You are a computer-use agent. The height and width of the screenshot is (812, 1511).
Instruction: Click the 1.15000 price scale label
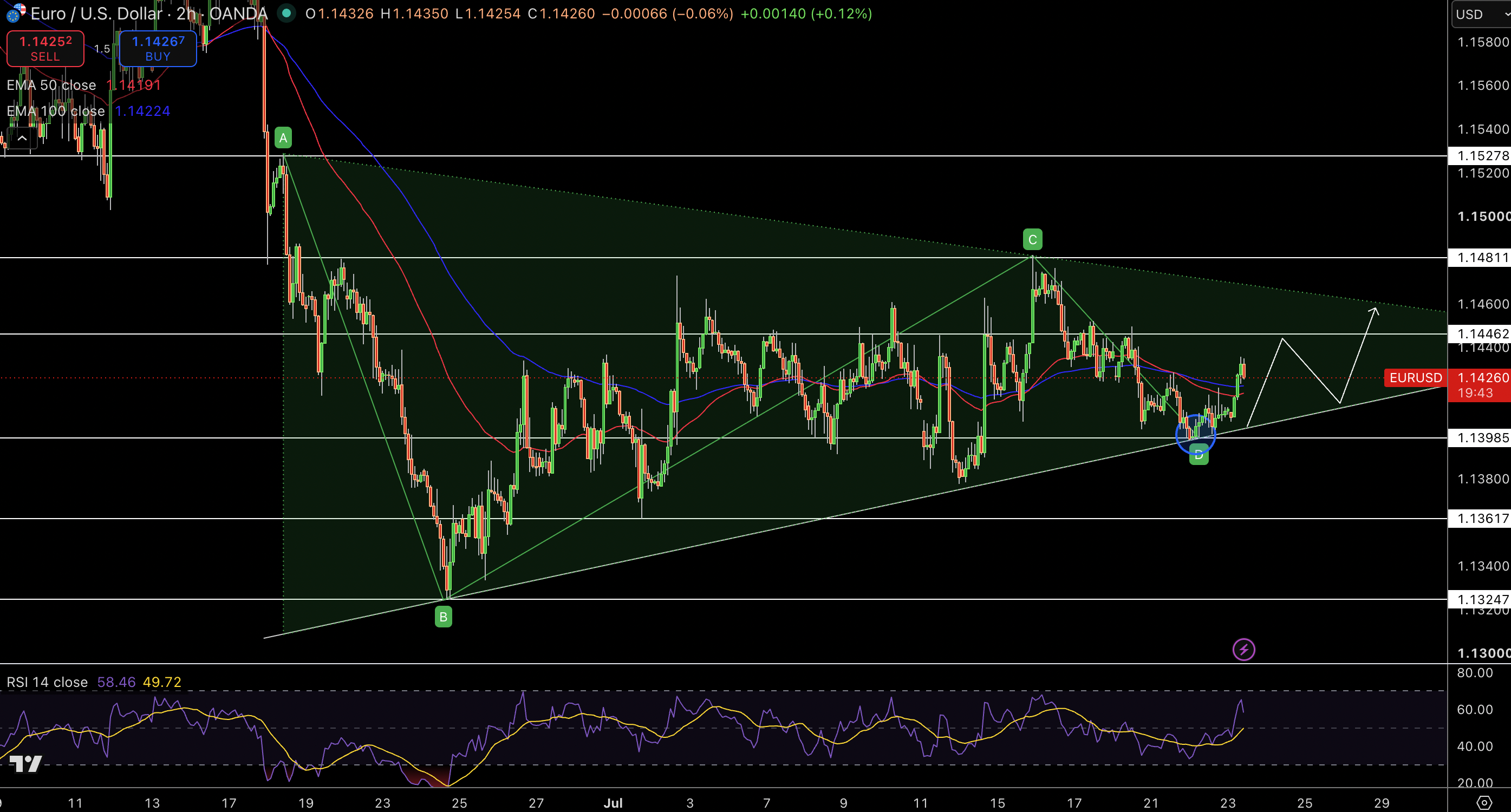[x=1483, y=217]
